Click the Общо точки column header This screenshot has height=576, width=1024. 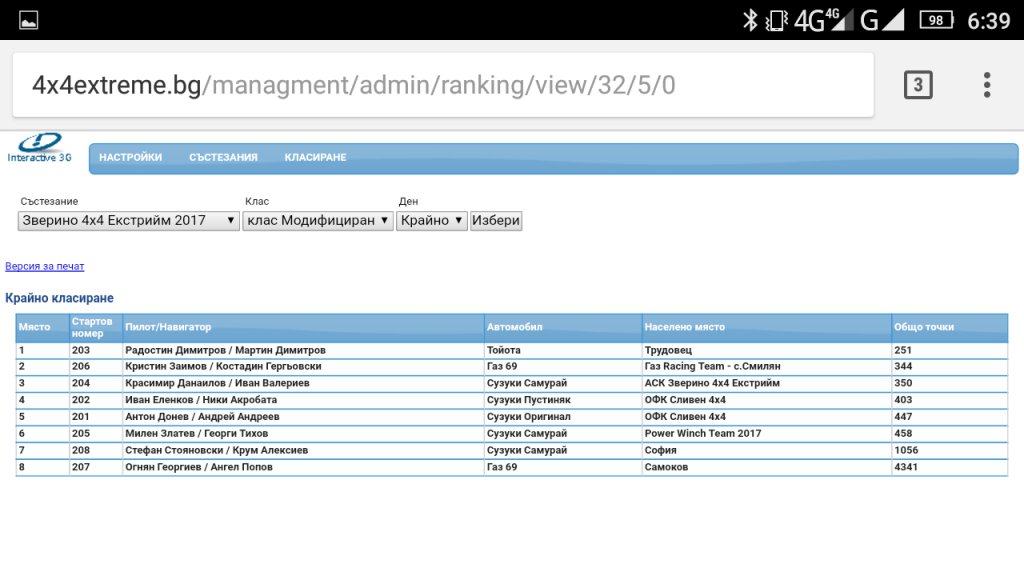pos(924,327)
